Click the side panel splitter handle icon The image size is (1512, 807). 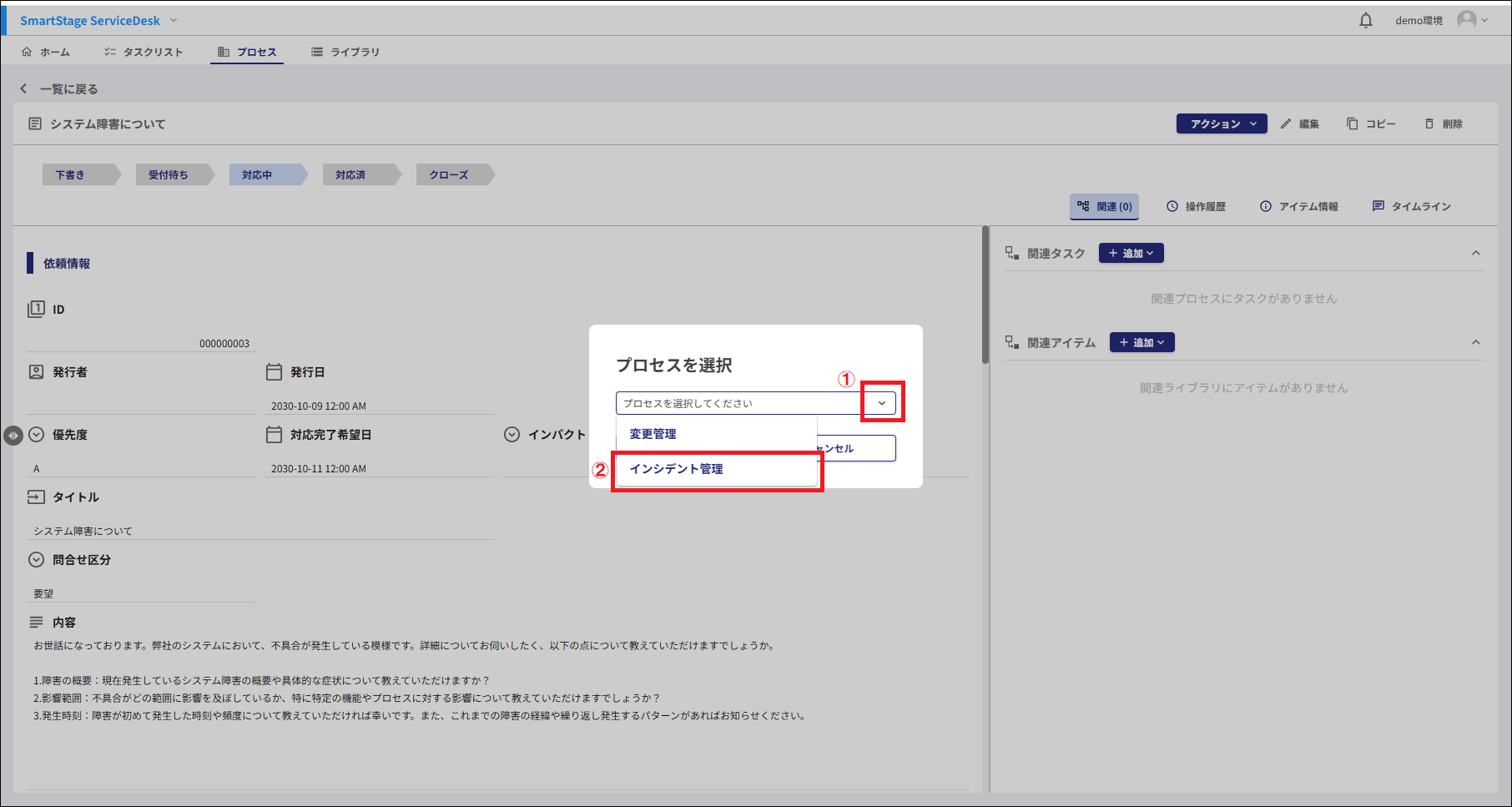coord(13,435)
